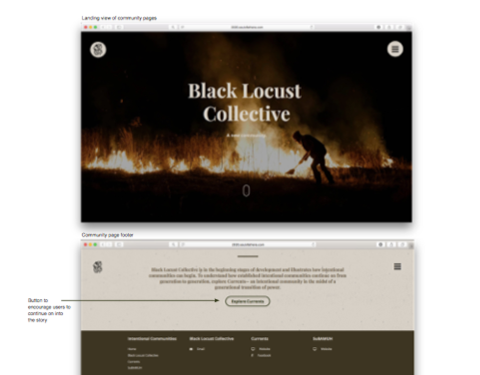Click the reload icon in upper address bar
The width and height of the screenshot is (480, 375).
[312, 27]
